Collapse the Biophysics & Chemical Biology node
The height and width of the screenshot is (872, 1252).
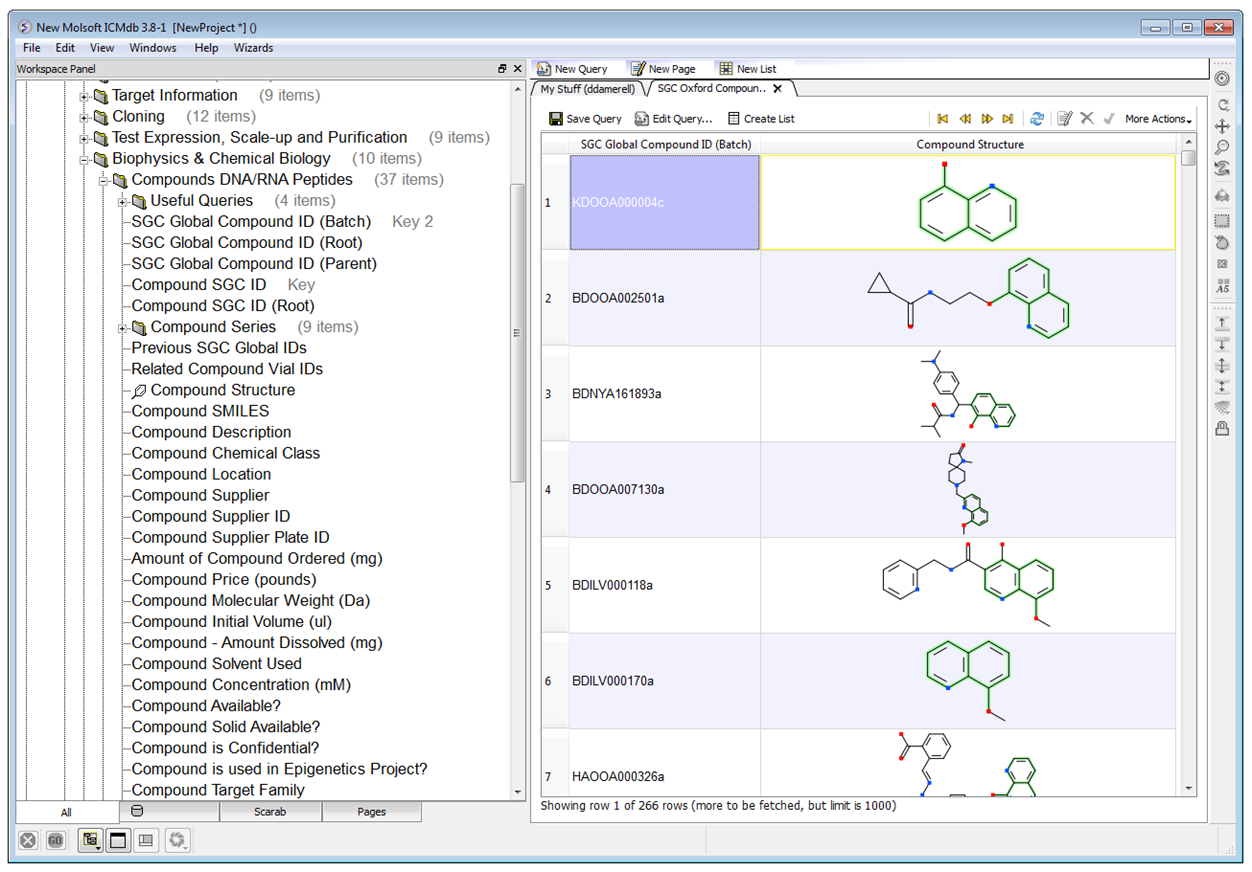click(85, 159)
